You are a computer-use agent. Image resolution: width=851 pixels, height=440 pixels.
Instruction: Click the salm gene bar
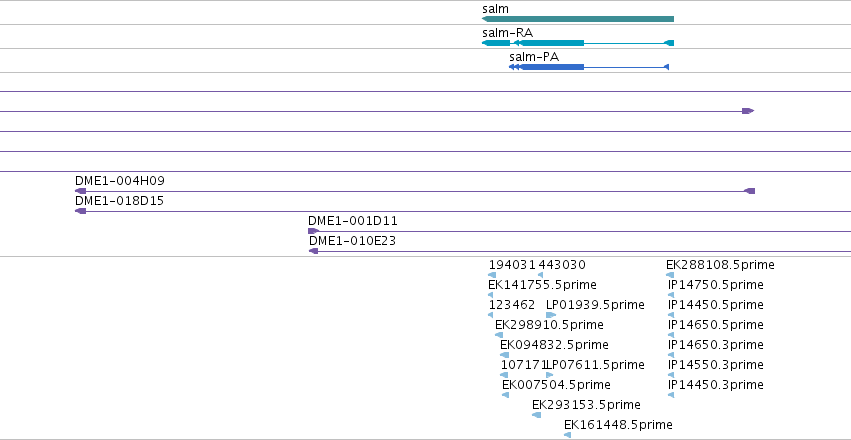[578, 19]
